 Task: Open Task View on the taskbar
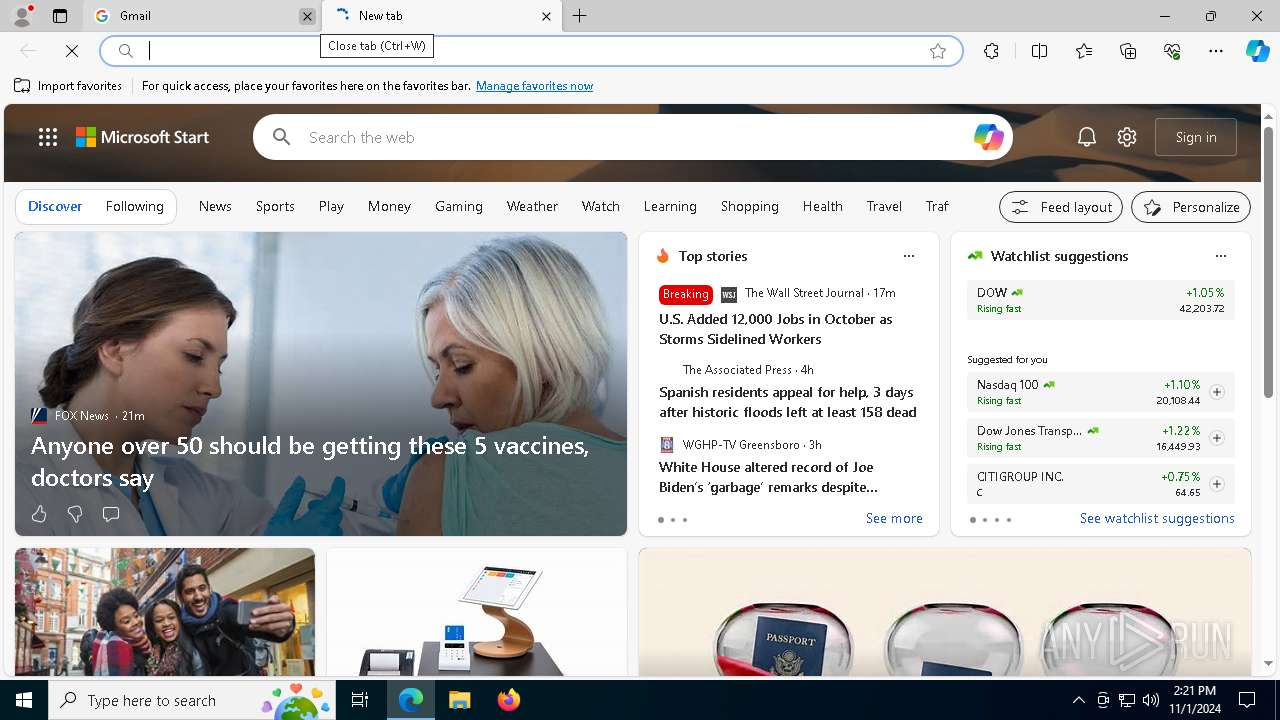(x=361, y=700)
